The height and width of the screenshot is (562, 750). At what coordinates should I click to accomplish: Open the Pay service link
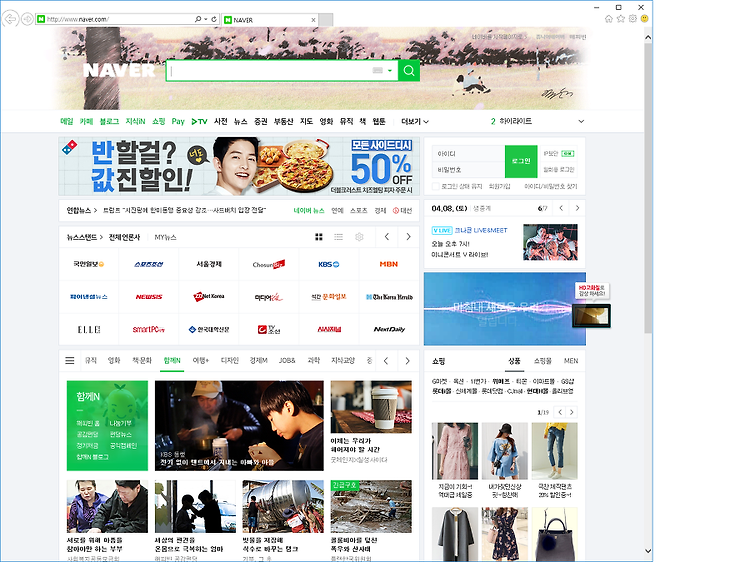click(178, 121)
